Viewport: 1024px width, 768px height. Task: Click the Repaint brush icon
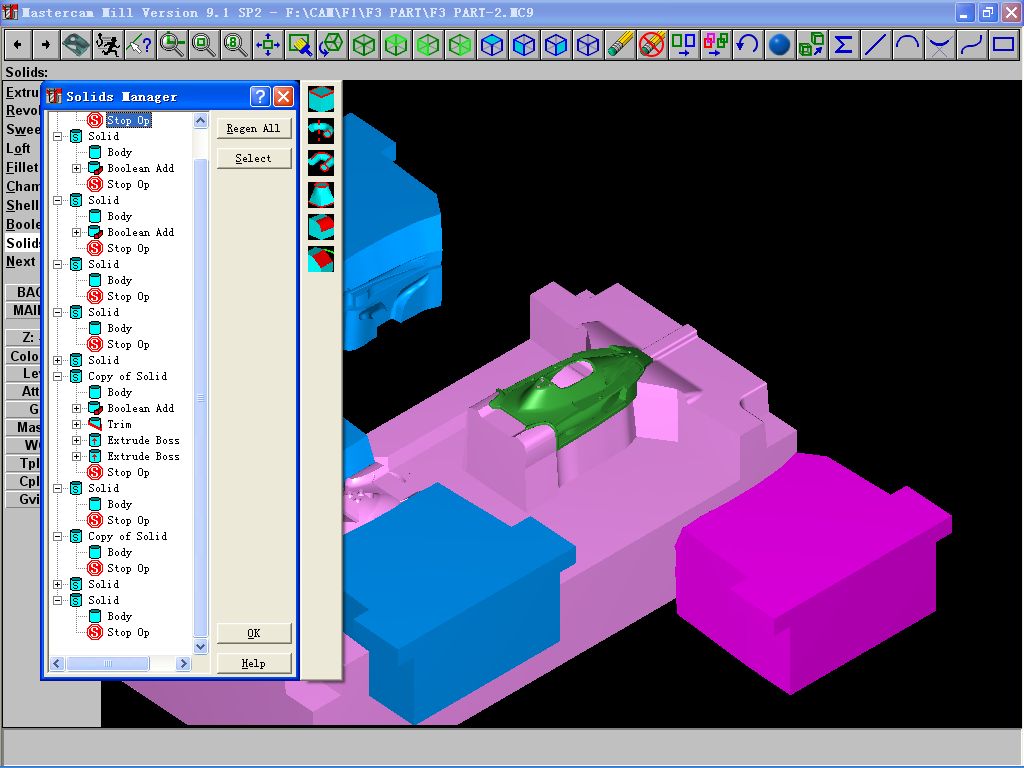[300, 45]
